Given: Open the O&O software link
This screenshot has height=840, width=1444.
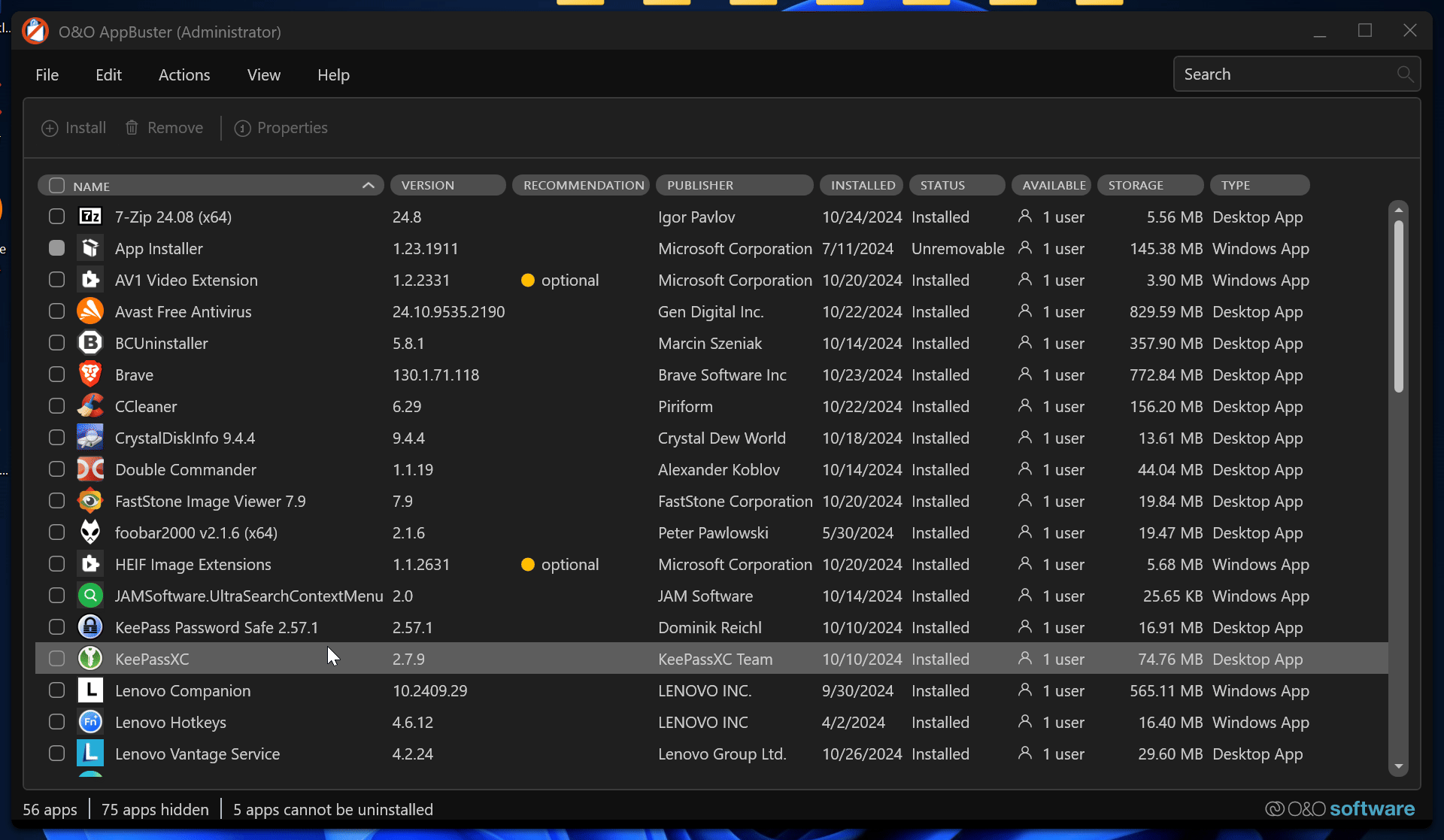Looking at the screenshot, I should (1340, 808).
